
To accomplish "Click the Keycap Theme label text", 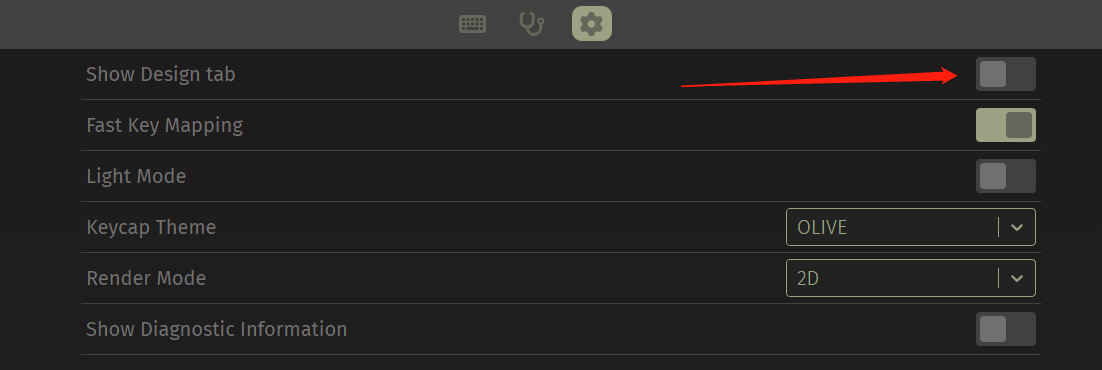I will tap(150, 227).
